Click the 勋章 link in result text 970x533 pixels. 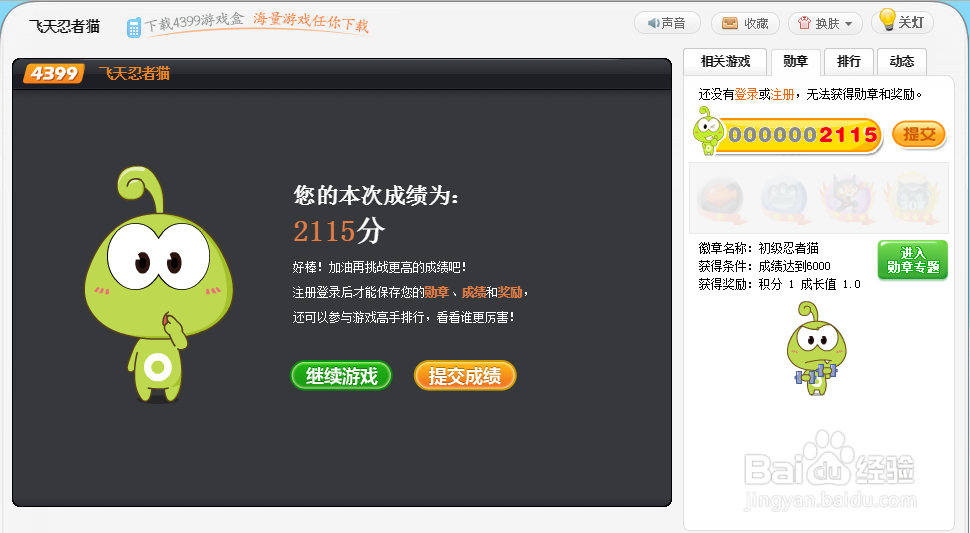(437, 292)
